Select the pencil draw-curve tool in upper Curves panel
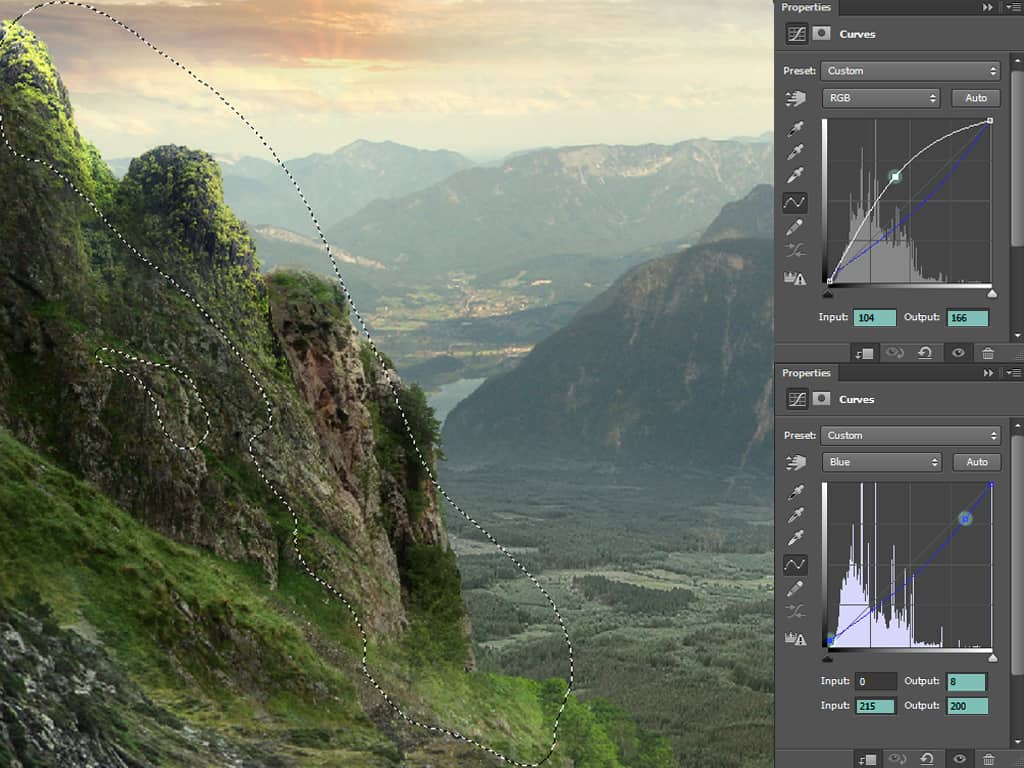This screenshot has width=1024, height=768. (x=795, y=227)
